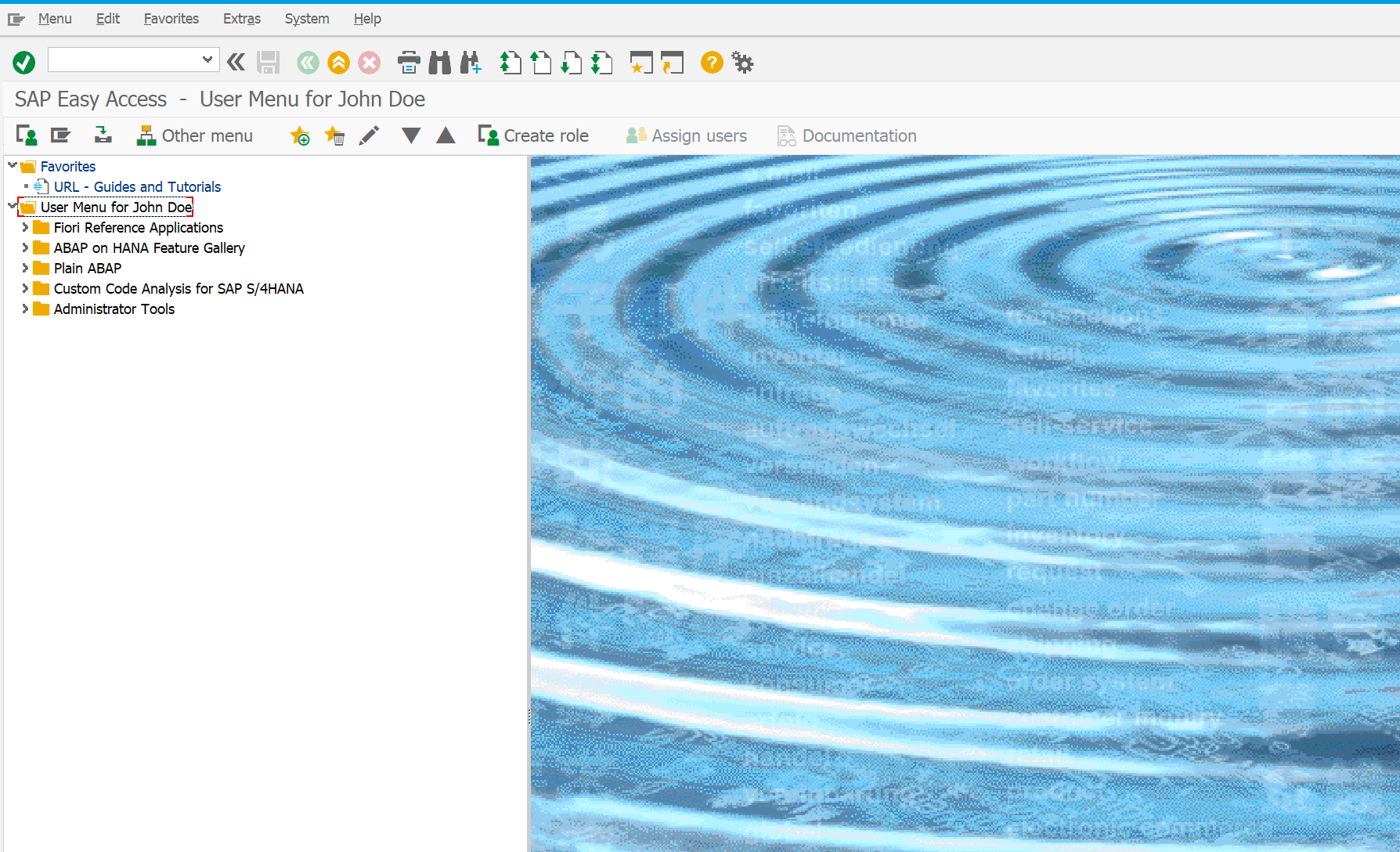This screenshot has height=852, width=1400.
Task: Click the Create New Session icon
Action: (641, 63)
